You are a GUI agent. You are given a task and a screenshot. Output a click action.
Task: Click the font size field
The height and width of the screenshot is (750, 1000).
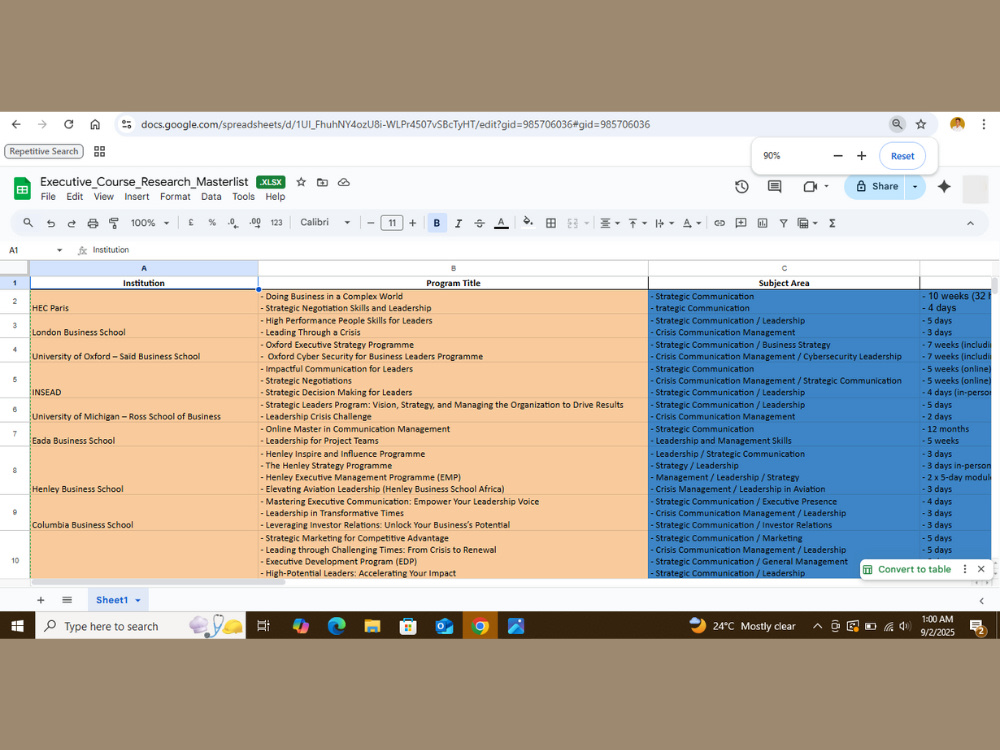(392, 223)
